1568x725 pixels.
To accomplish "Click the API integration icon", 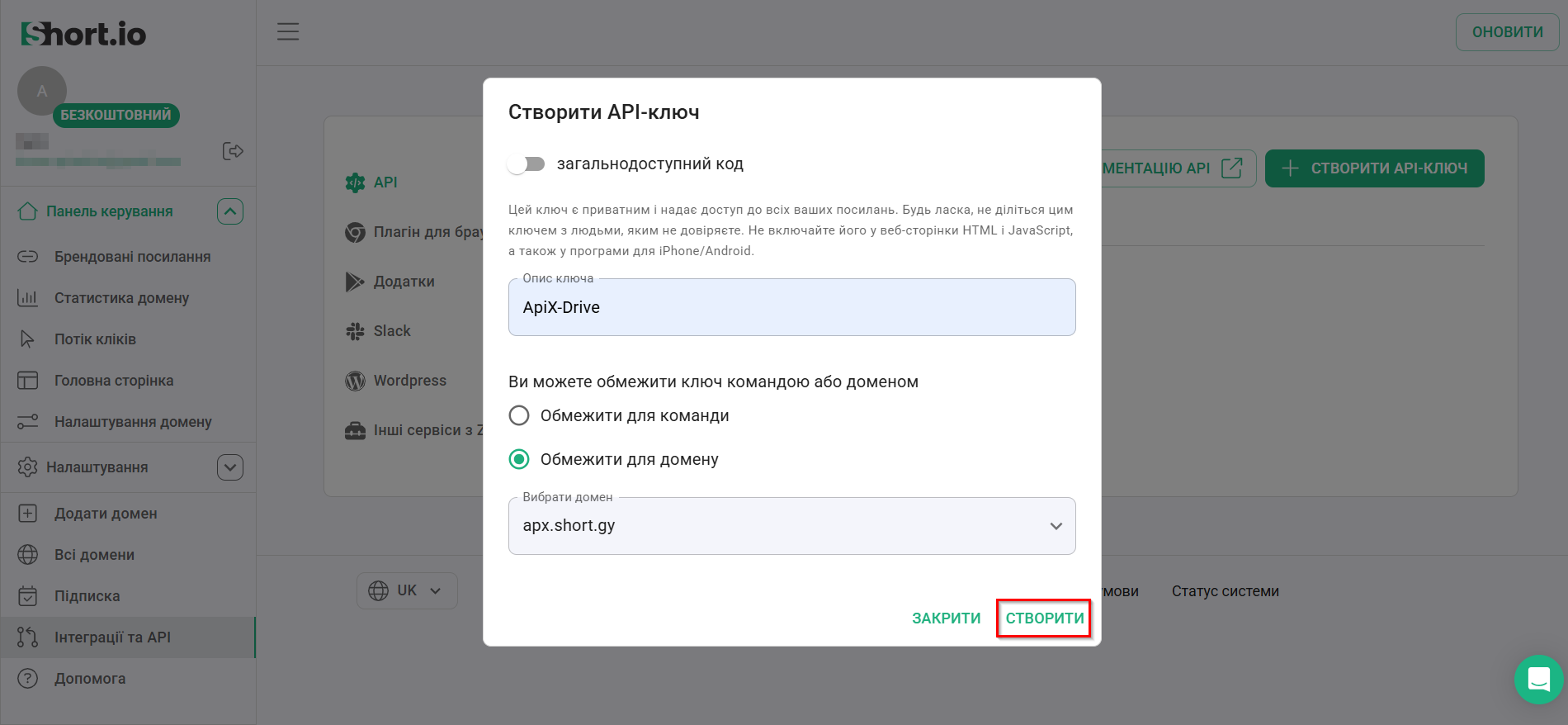I will [355, 182].
